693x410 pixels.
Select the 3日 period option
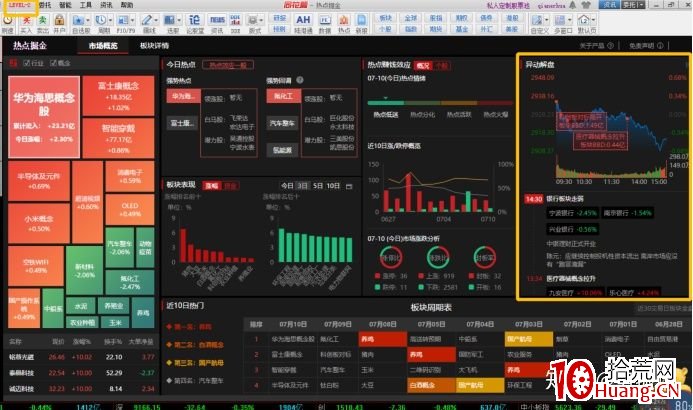point(303,186)
